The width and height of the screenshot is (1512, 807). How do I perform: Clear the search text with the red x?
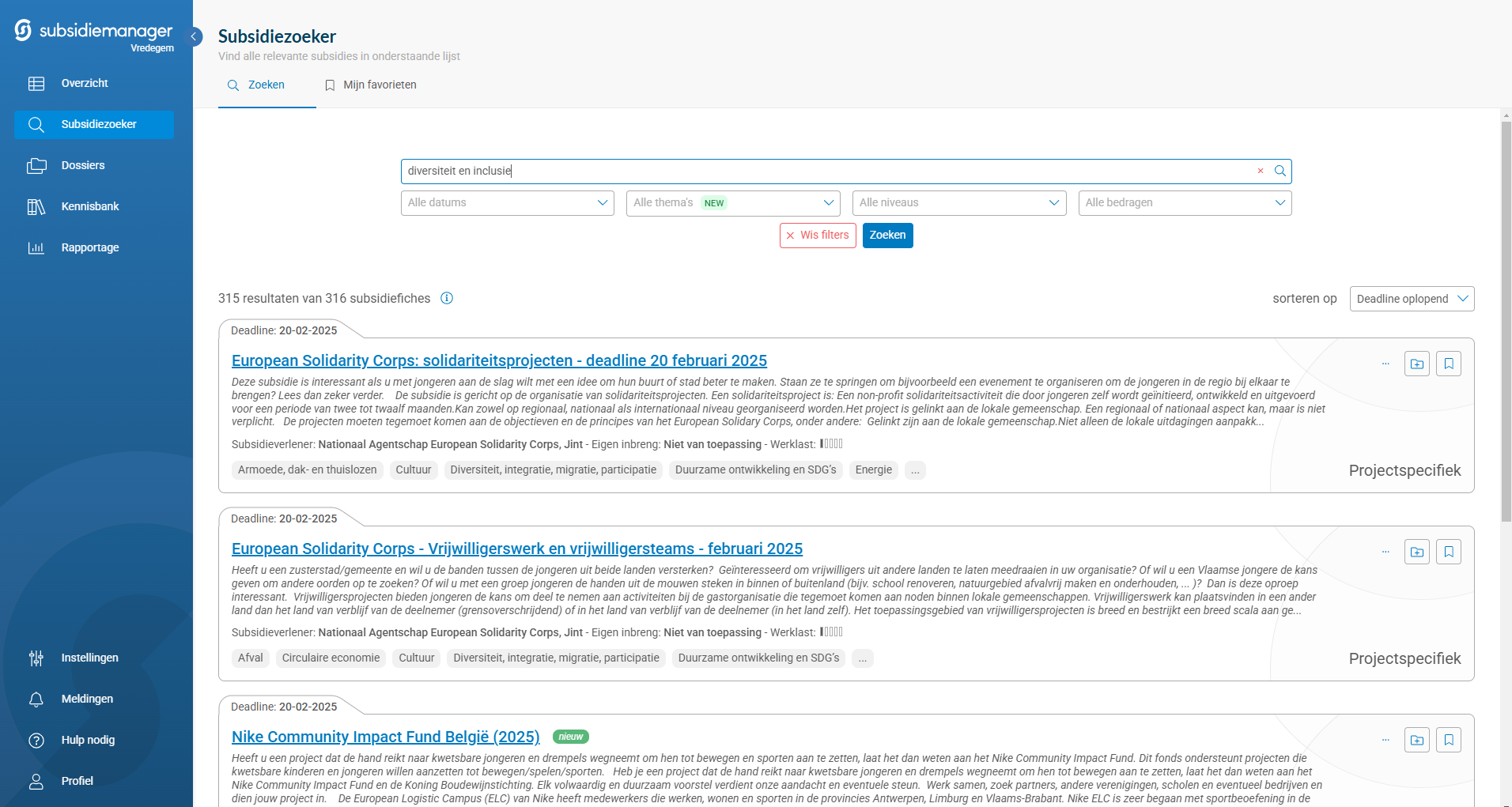(x=1261, y=171)
